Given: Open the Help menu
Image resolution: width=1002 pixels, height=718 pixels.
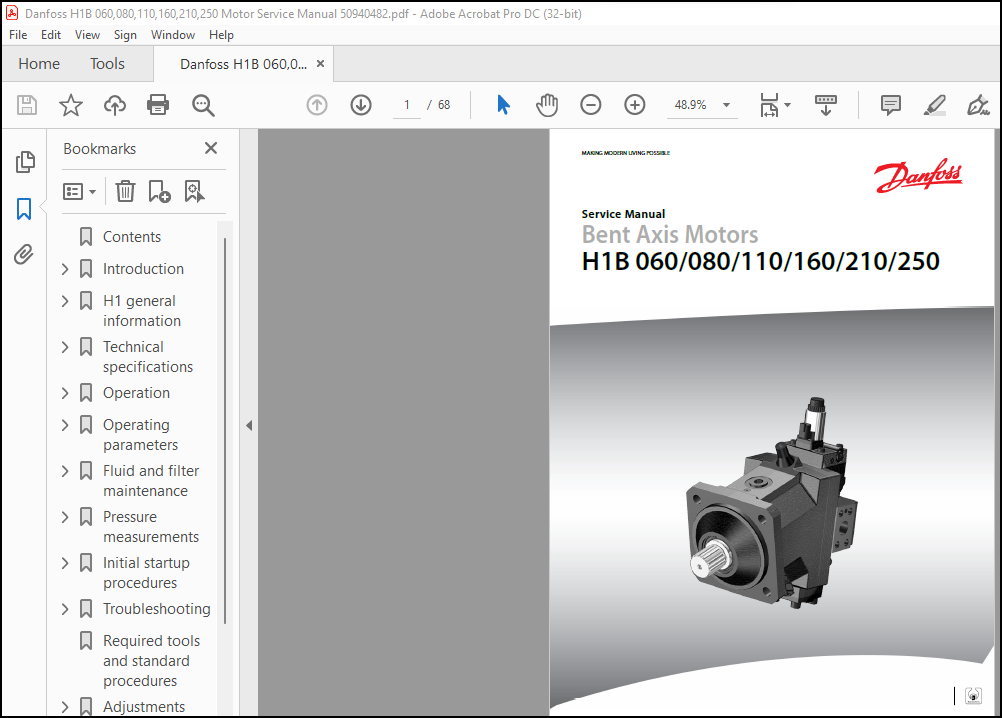Looking at the screenshot, I should pos(221,34).
